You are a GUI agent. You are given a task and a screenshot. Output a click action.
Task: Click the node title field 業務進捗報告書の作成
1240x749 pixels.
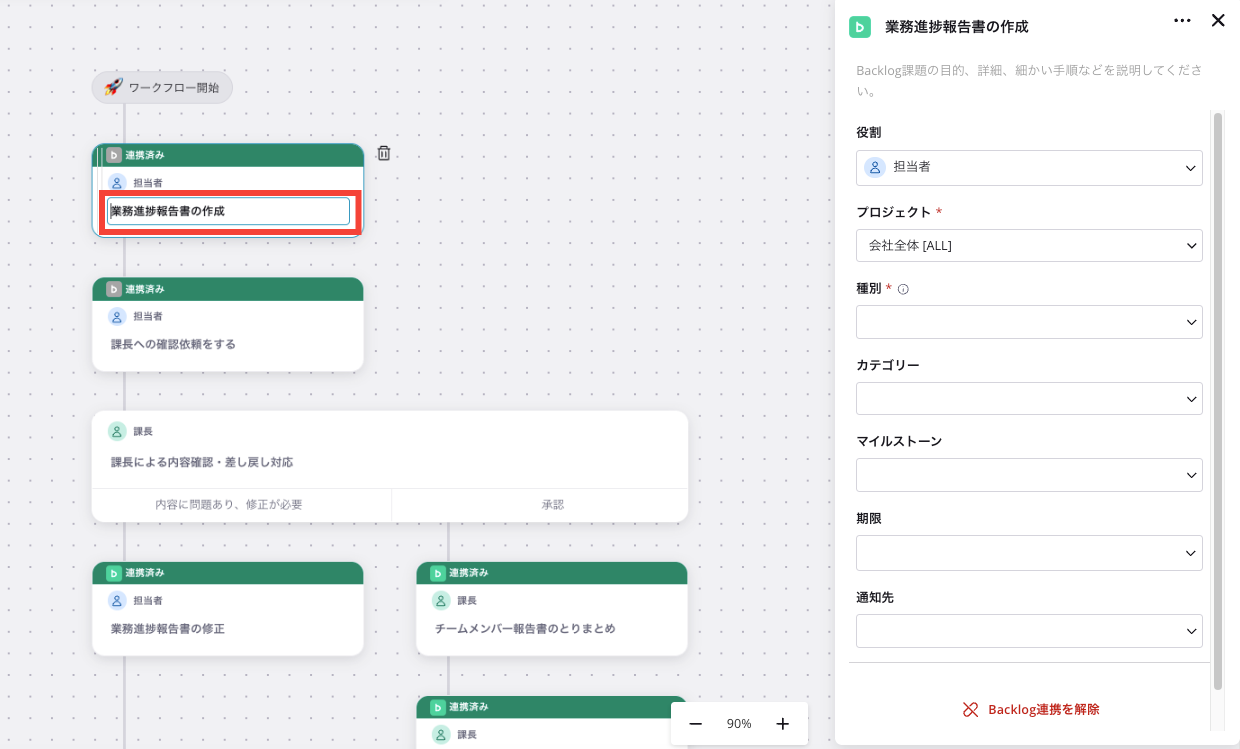(229, 211)
